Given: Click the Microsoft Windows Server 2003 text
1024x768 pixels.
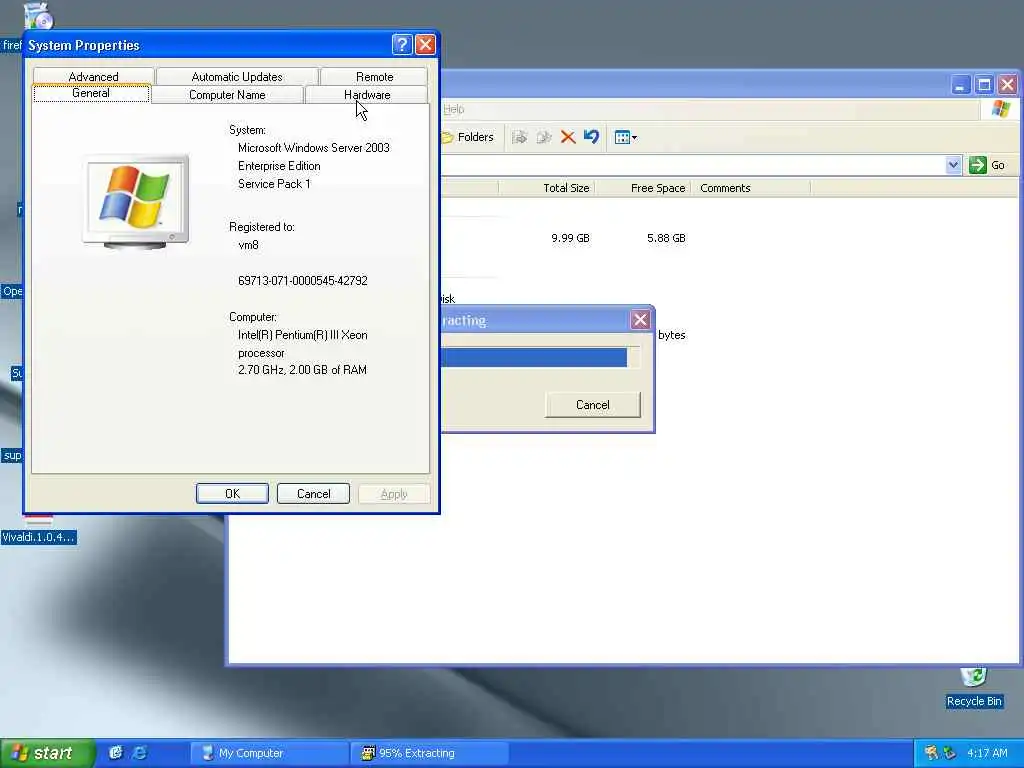Looking at the screenshot, I should pos(313,148).
